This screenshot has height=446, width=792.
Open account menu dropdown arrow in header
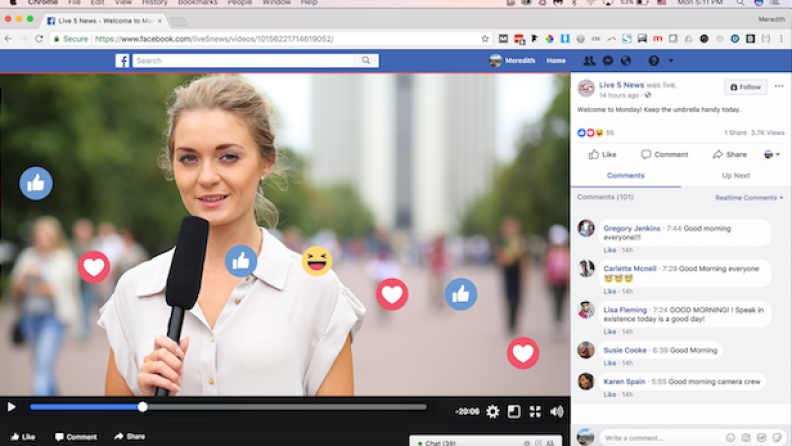pyautogui.click(x=671, y=61)
